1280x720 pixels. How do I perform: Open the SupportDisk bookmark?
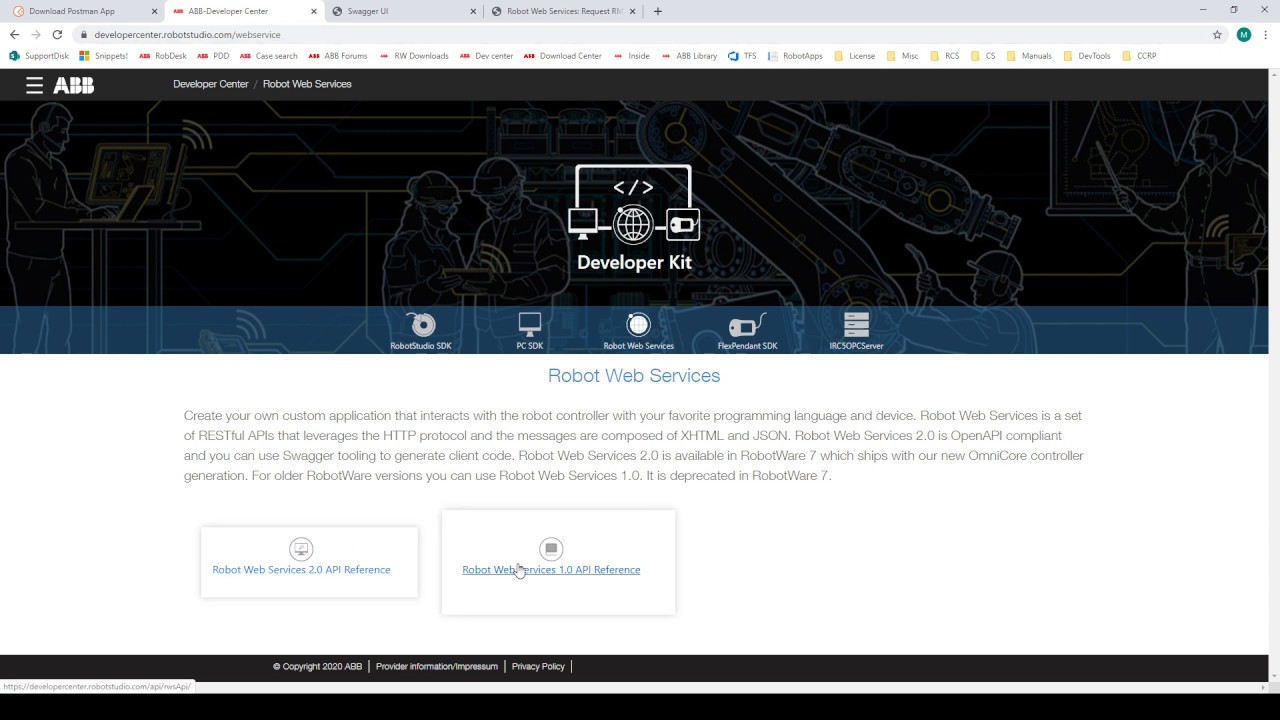tap(39, 56)
